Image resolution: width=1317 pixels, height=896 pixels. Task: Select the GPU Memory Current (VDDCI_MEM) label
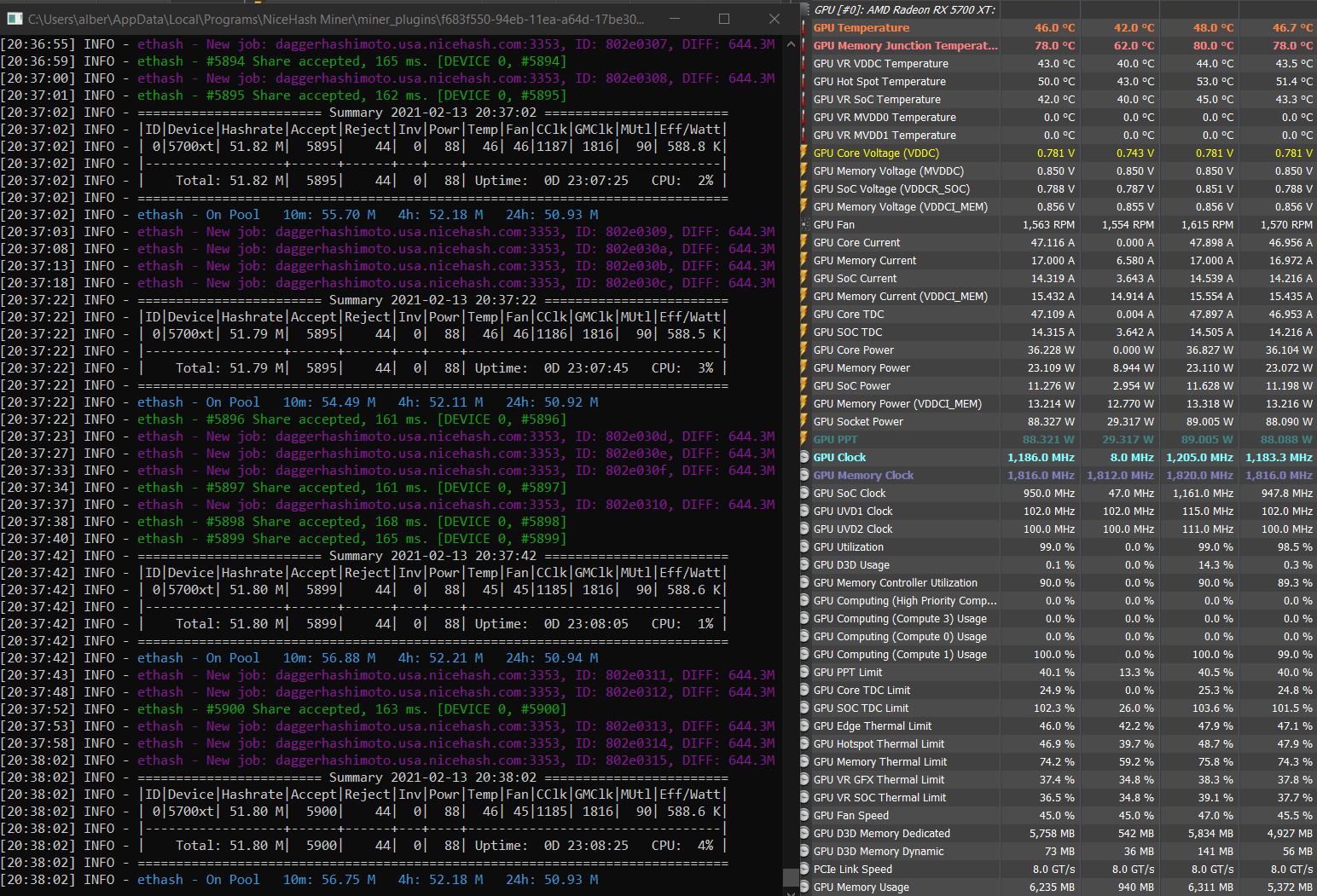900,296
